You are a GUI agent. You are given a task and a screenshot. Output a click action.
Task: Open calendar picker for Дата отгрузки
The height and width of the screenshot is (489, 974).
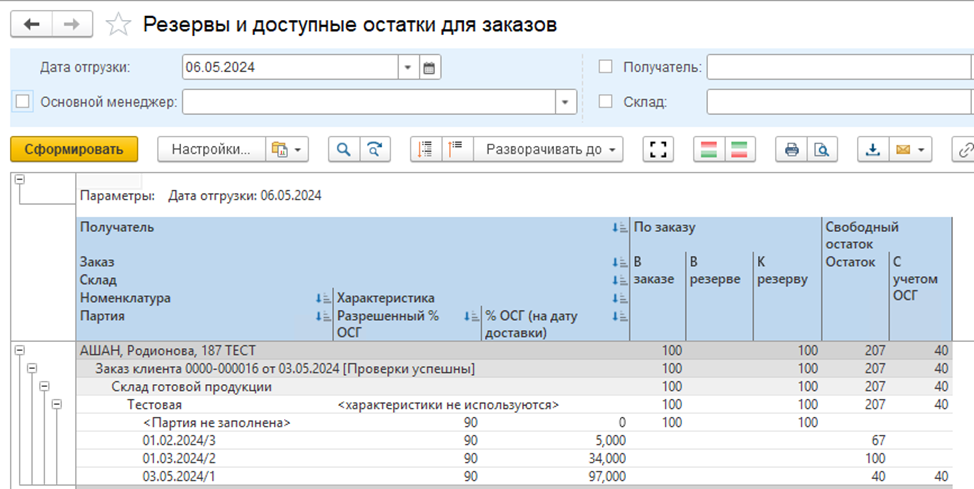pyautogui.click(x=430, y=68)
